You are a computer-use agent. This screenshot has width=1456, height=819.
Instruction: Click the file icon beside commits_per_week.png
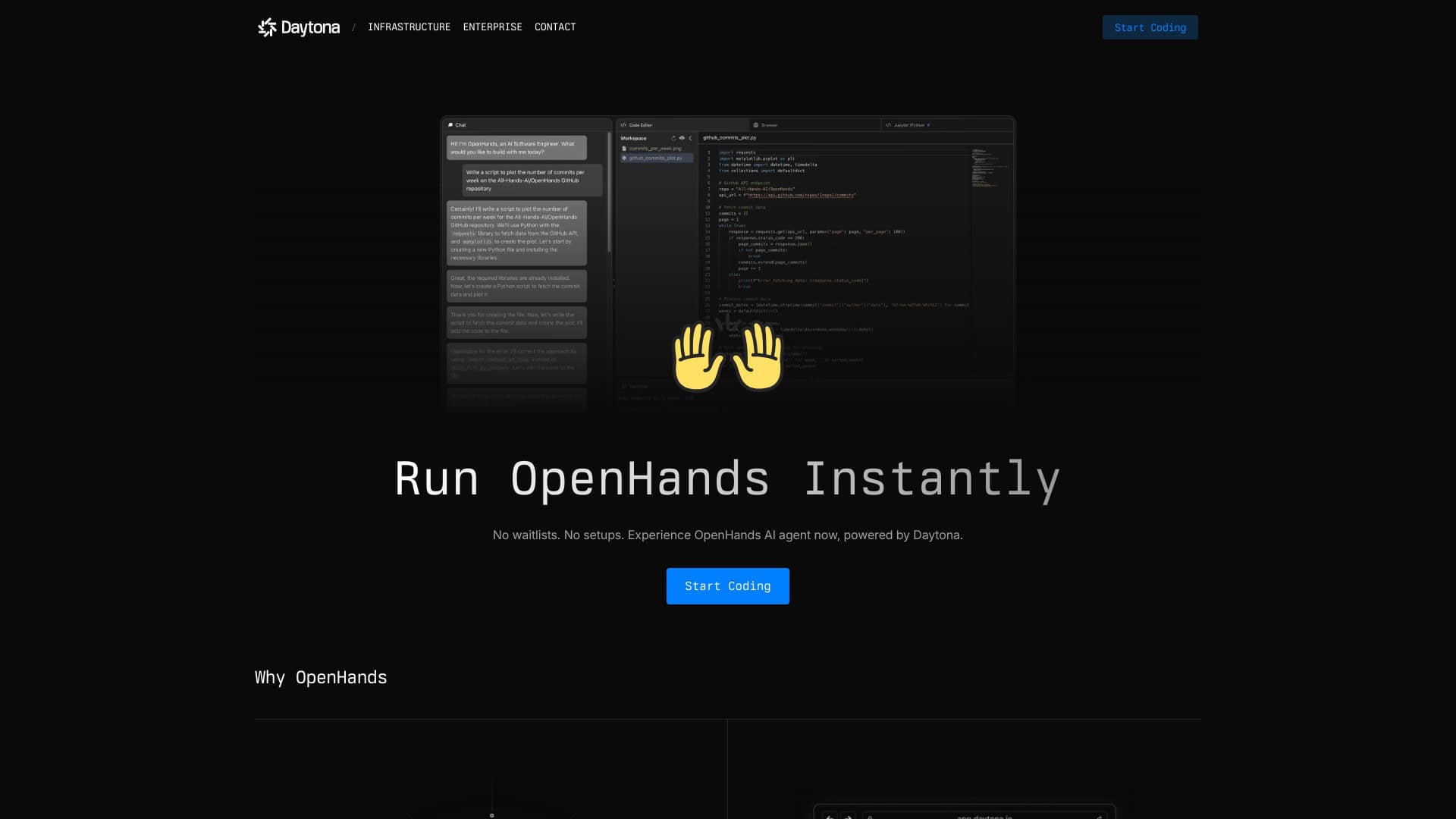tap(623, 149)
